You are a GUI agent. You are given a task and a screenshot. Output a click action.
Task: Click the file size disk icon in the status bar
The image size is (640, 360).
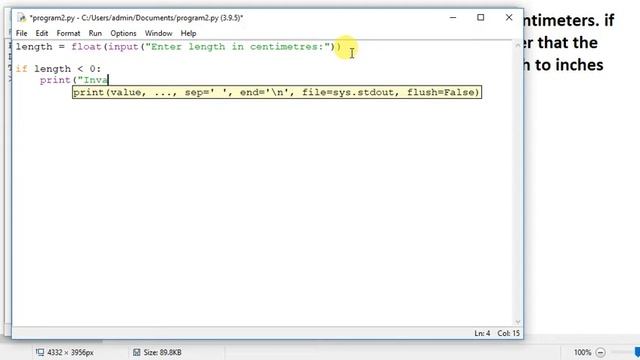[x=136, y=352]
